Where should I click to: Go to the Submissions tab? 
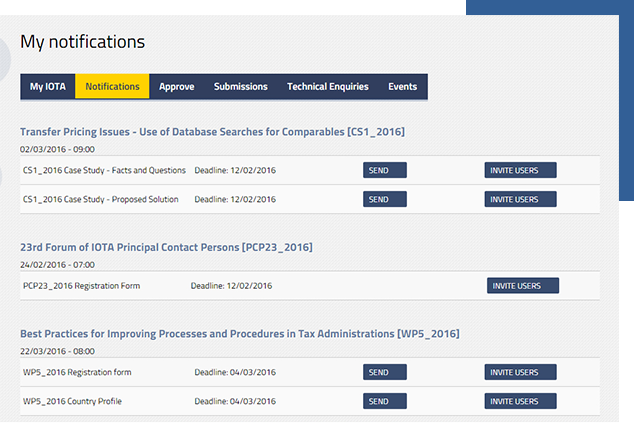240,87
